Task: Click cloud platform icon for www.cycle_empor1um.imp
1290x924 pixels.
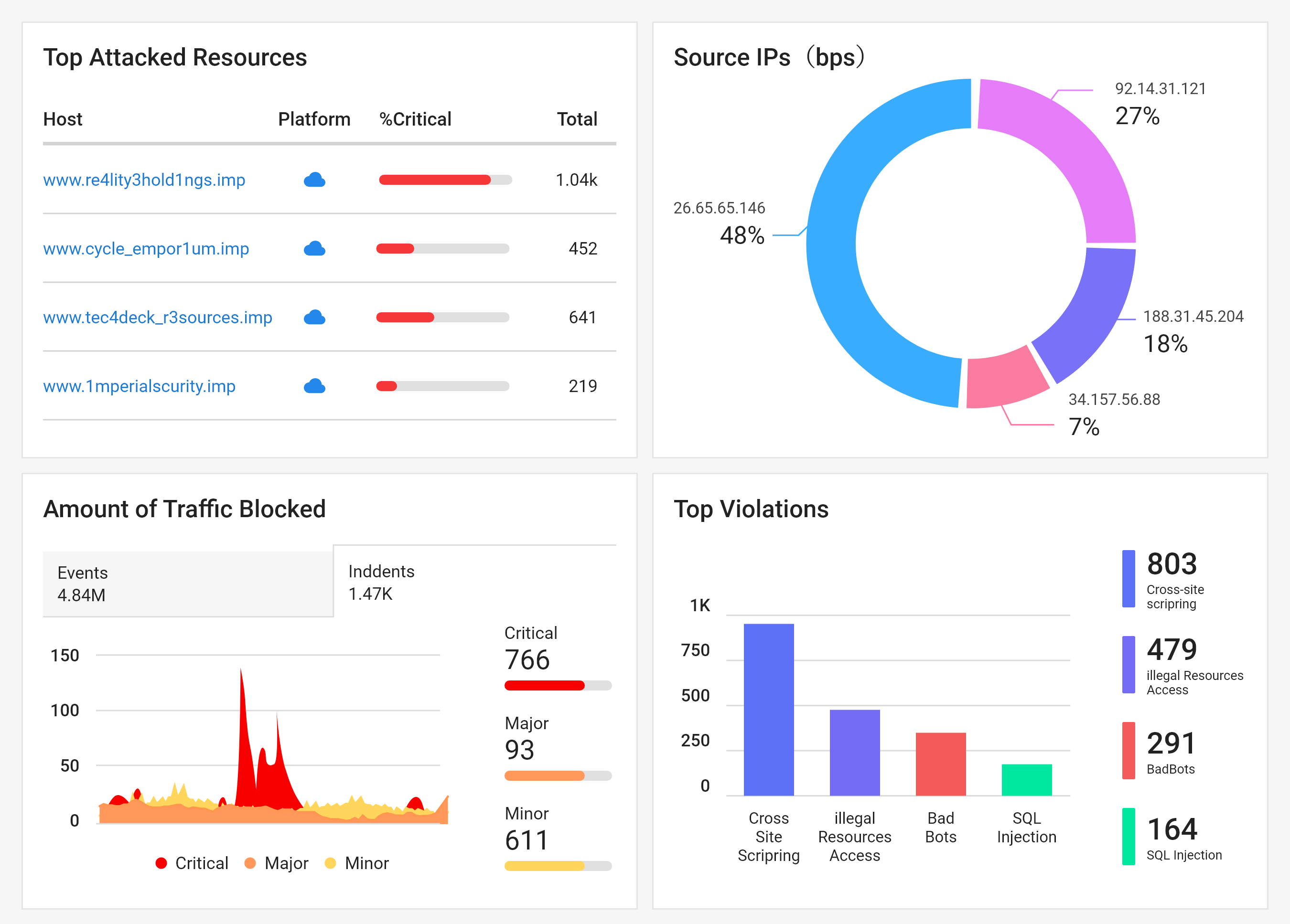Action: (x=314, y=248)
